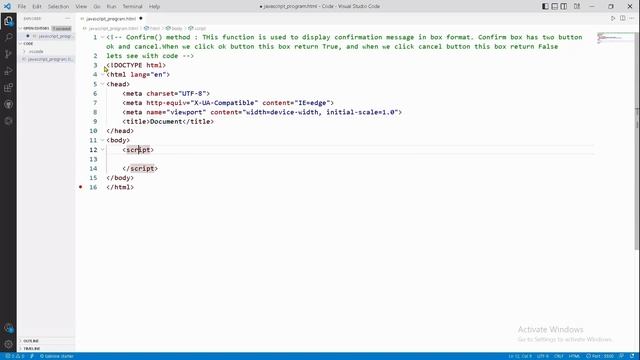Click unsaved dot on javascript_program.html tab
The width and height of the screenshot is (640, 360).
pos(141,18)
